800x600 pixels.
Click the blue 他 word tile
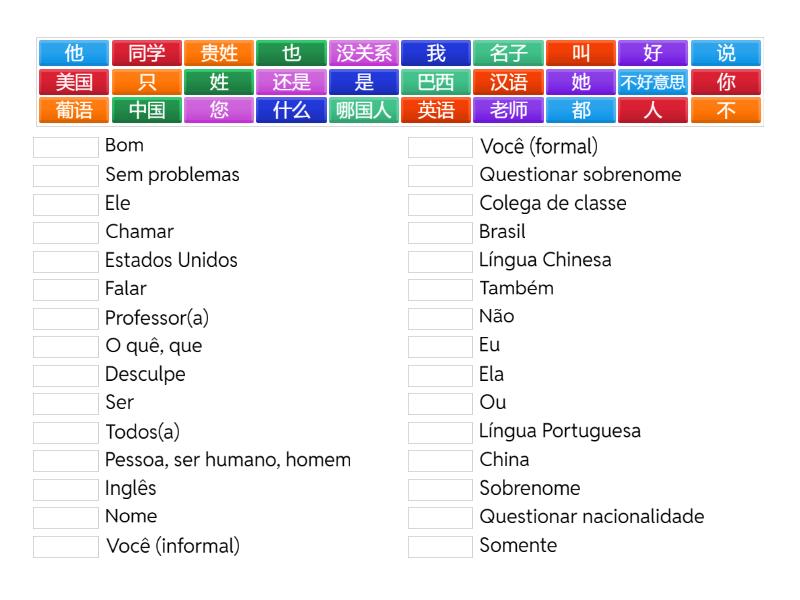74,53
